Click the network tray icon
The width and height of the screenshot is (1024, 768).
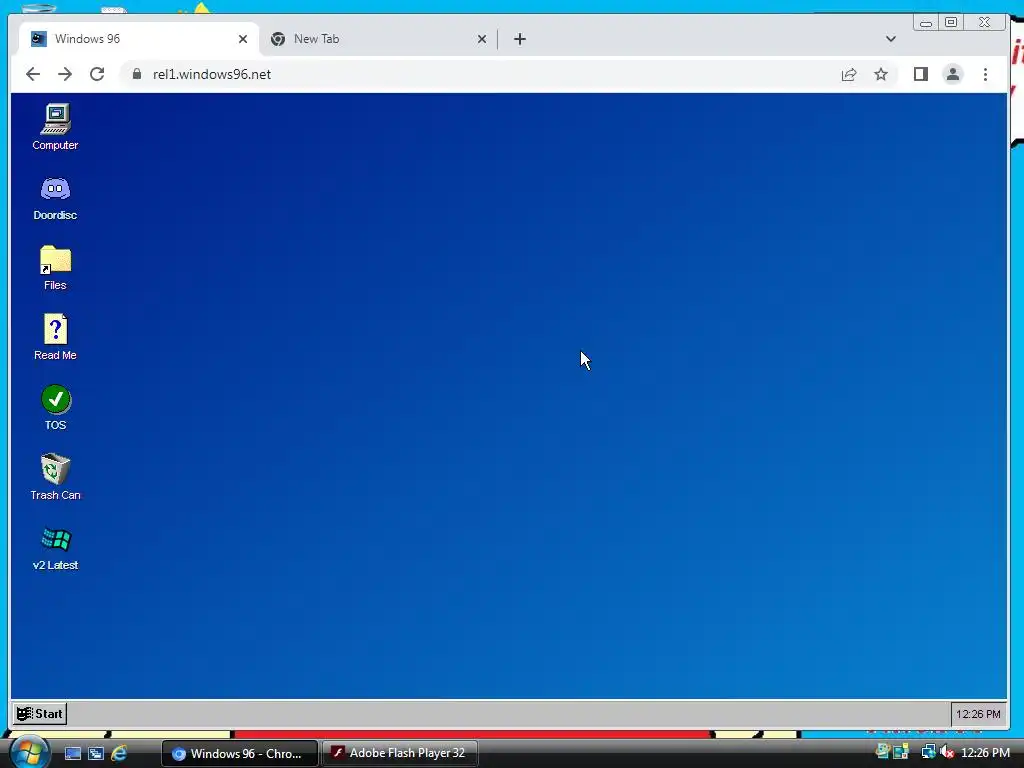click(927, 752)
